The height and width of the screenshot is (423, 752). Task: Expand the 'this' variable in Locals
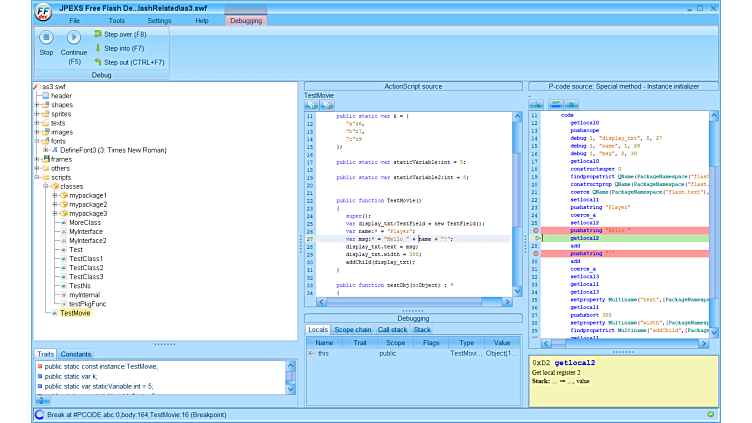(x=310, y=353)
